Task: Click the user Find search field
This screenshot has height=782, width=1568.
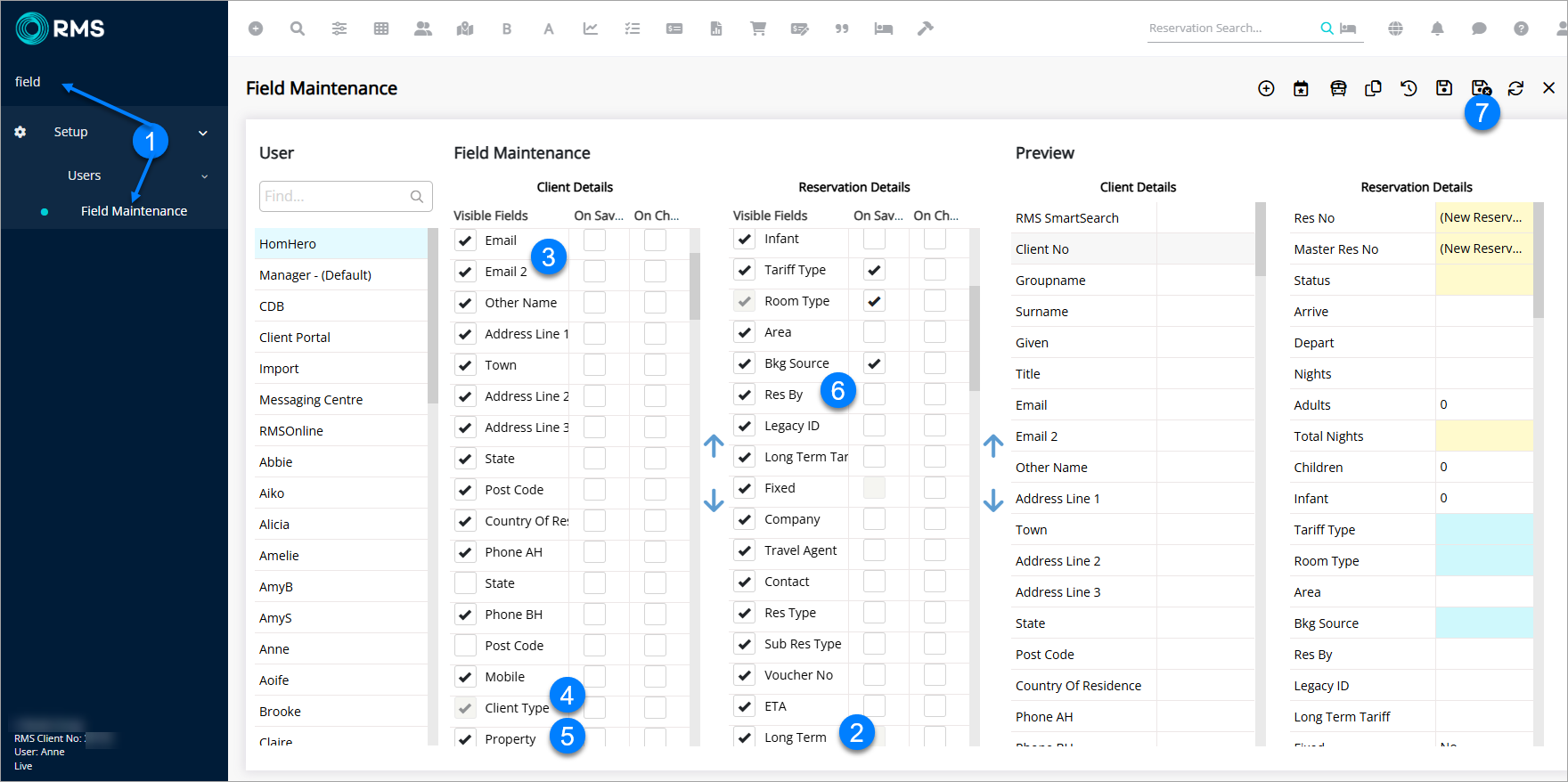Action: pos(334,196)
